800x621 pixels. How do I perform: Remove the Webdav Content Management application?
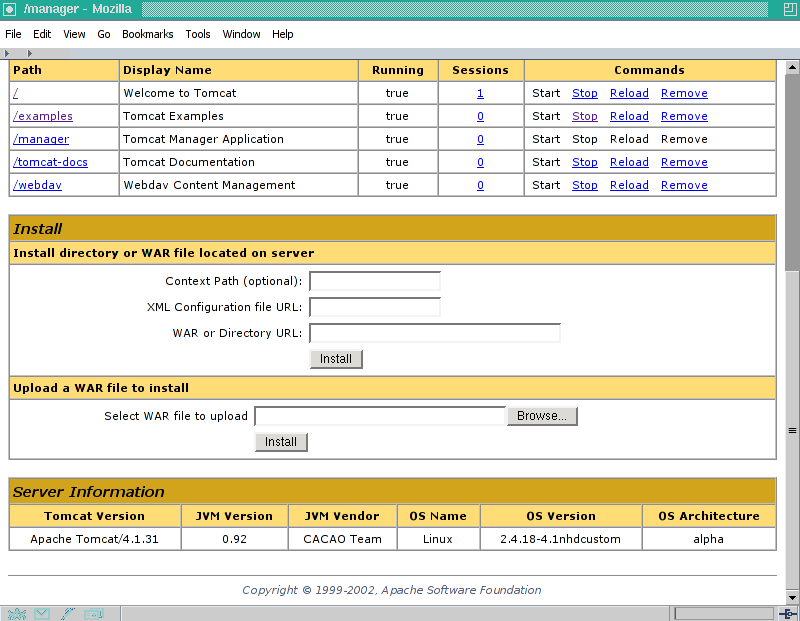684,185
